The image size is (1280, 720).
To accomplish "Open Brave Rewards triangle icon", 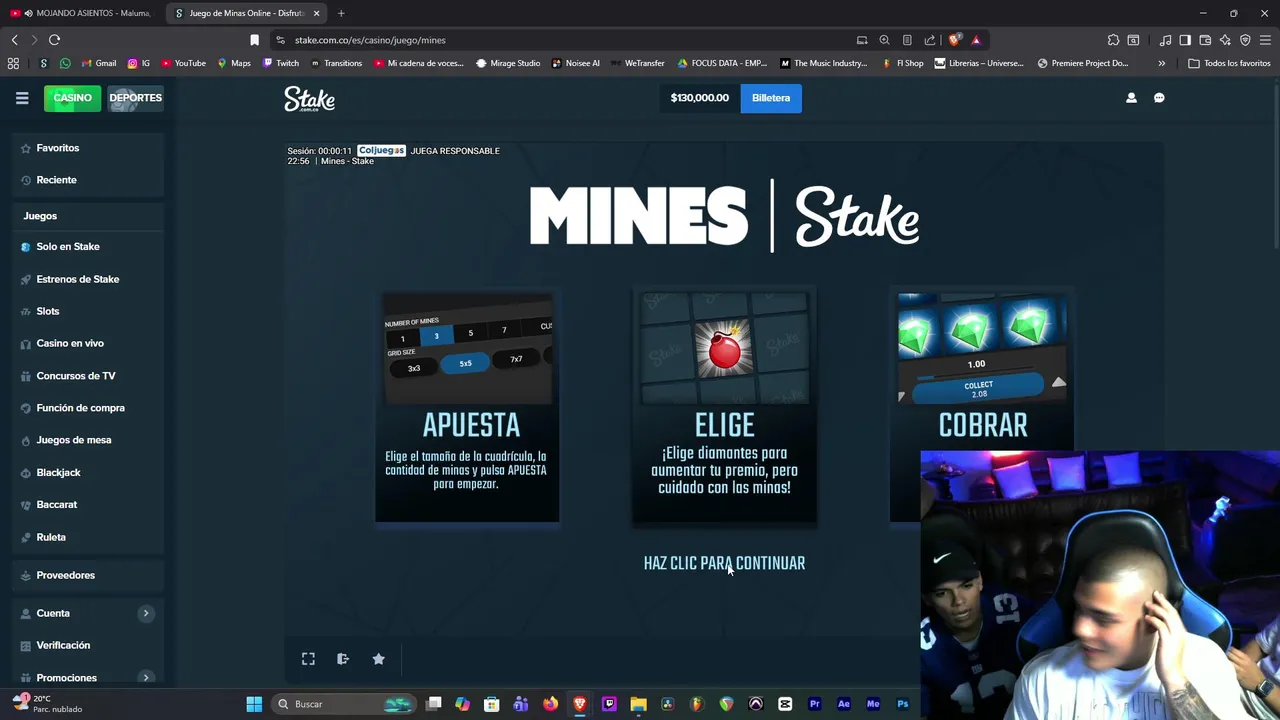I will [976, 40].
